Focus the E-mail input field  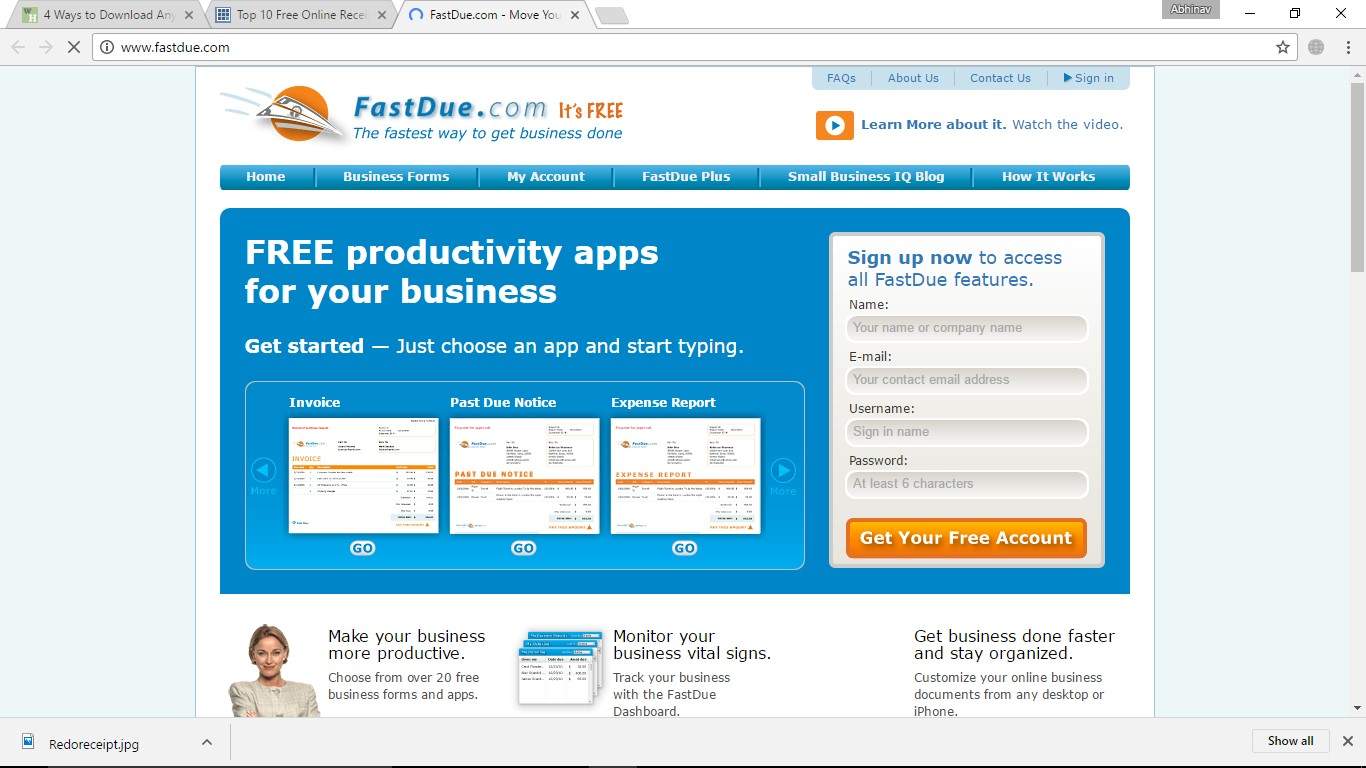[x=967, y=380]
